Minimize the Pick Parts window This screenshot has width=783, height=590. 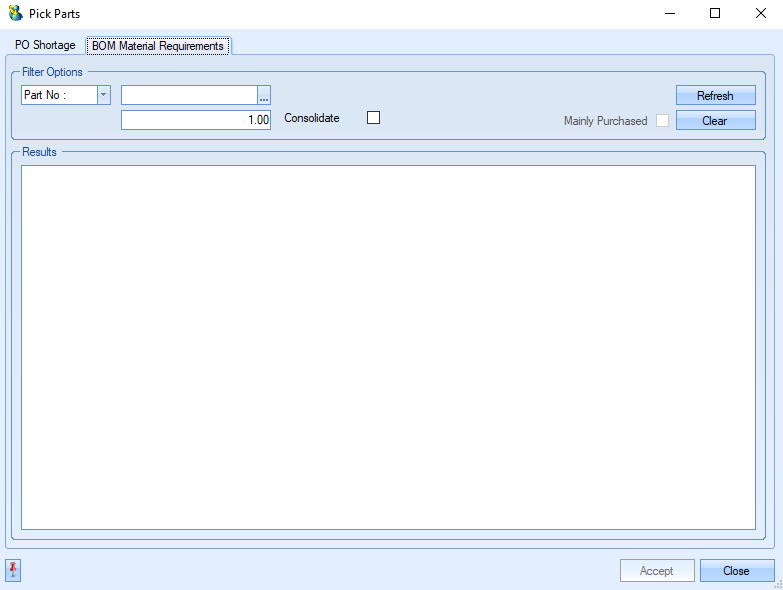(670, 13)
